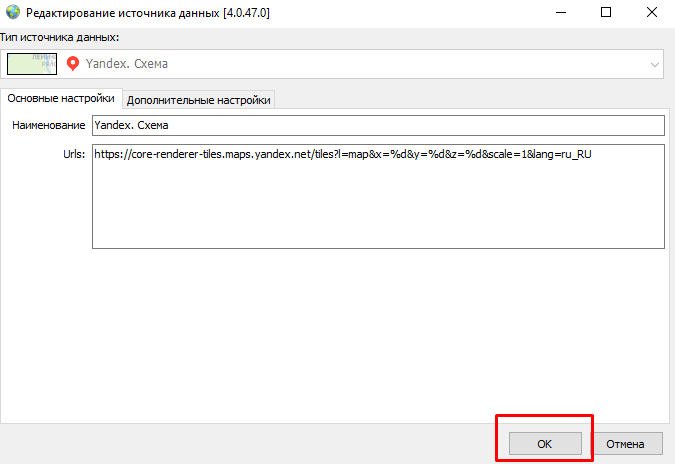Screen dimensions: 675x464
Task: Close the dialog window
Action: click(x=652, y=12)
